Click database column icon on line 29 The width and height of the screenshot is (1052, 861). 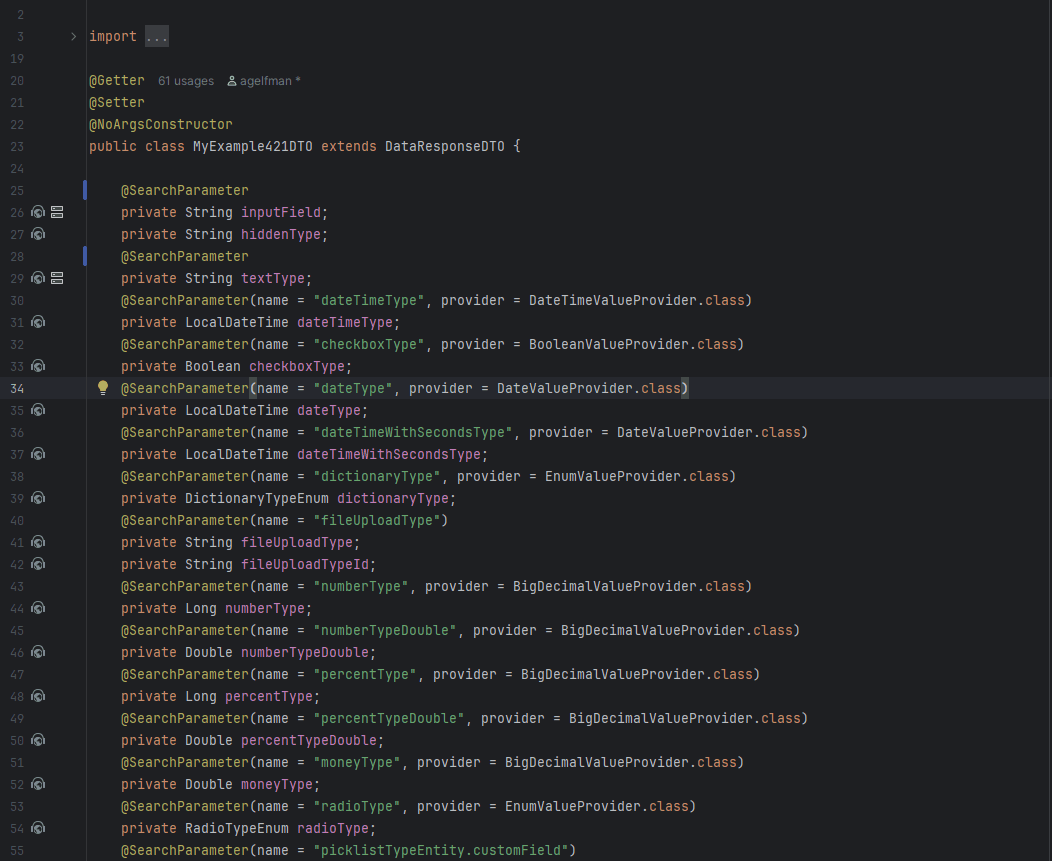[x=58, y=278]
